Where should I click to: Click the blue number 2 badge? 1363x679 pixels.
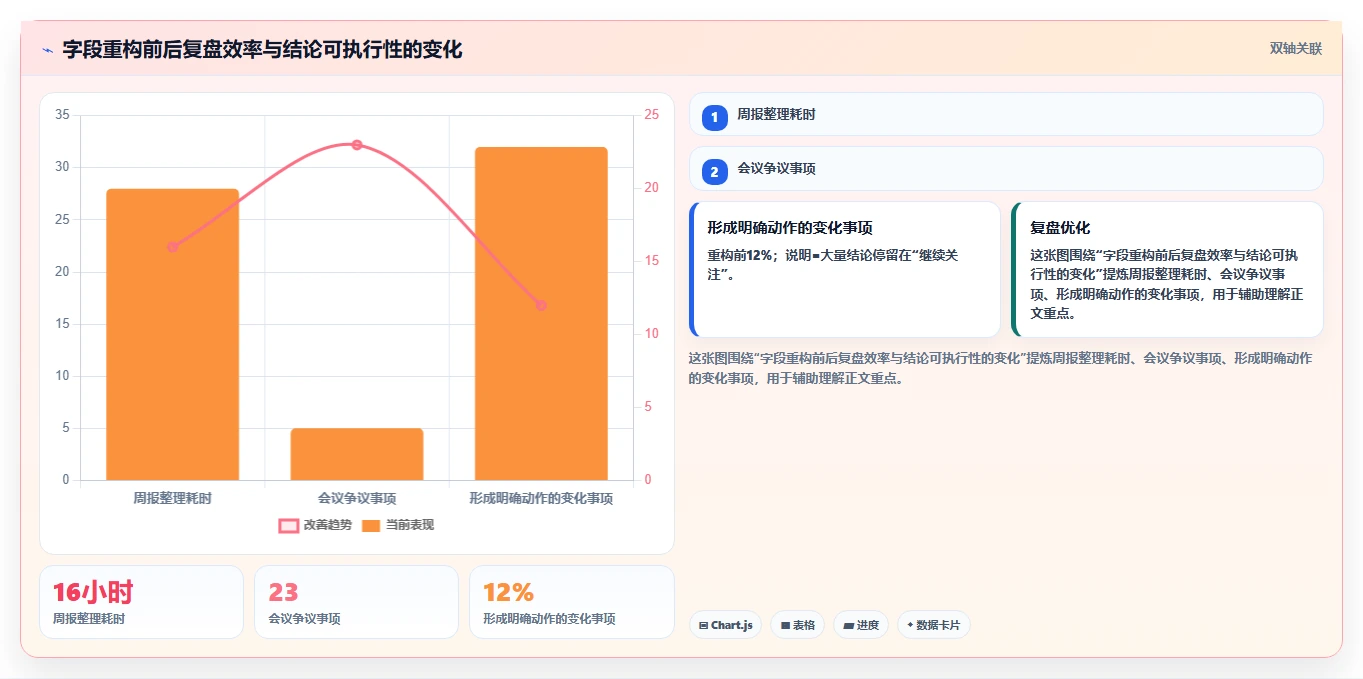[714, 172]
